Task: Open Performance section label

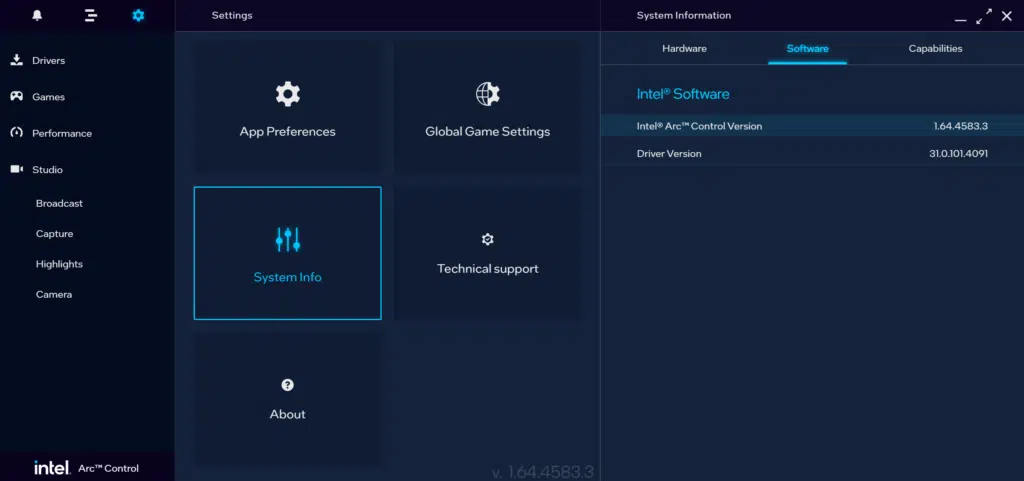Action: click(x=62, y=133)
